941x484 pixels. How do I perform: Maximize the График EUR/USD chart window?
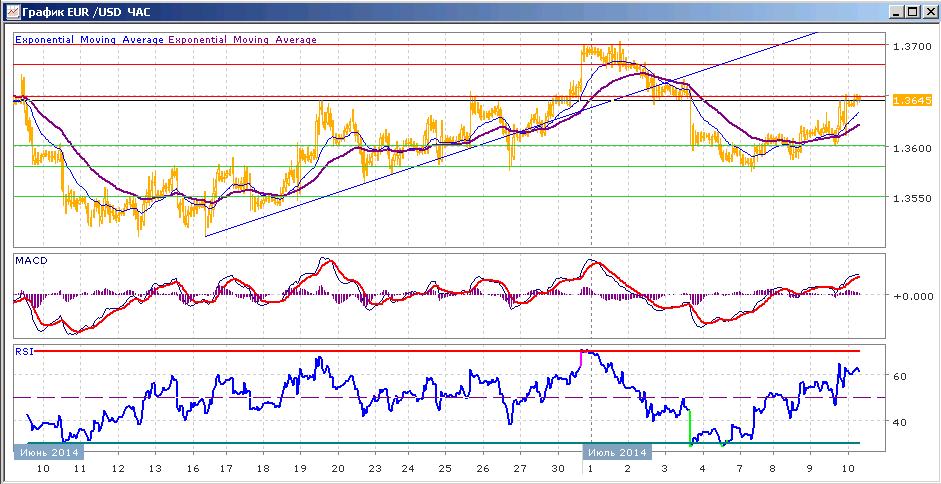tap(912, 11)
